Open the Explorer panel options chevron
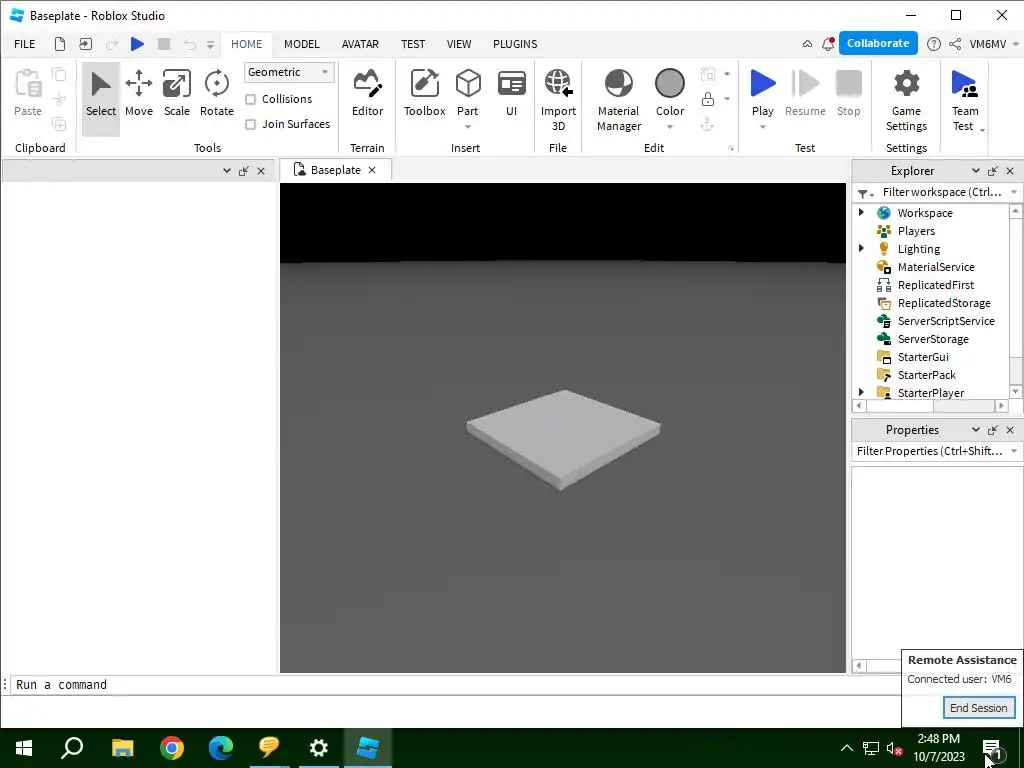The width and height of the screenshot is (1024, 768). tap(976, 170)
